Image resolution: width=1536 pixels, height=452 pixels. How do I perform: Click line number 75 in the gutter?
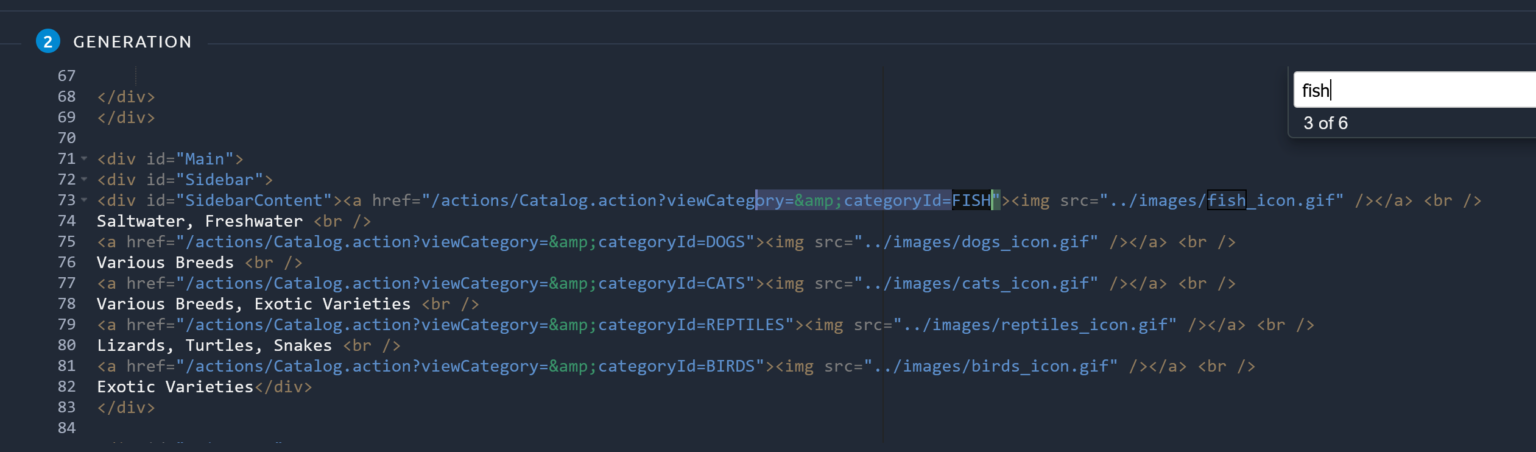coord(66,242)
